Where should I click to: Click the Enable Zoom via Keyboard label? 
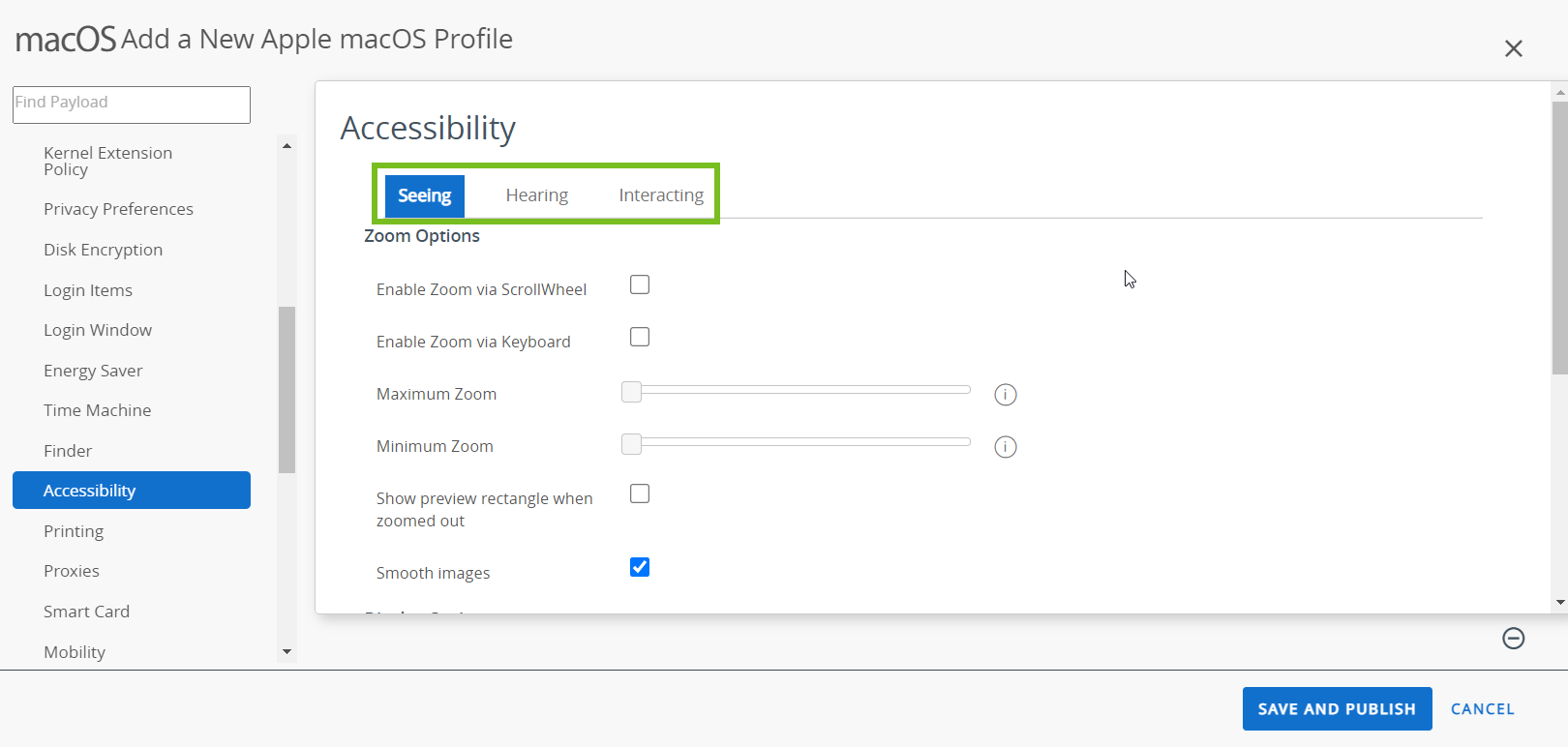pyautogui.click(x=473, y=342)
